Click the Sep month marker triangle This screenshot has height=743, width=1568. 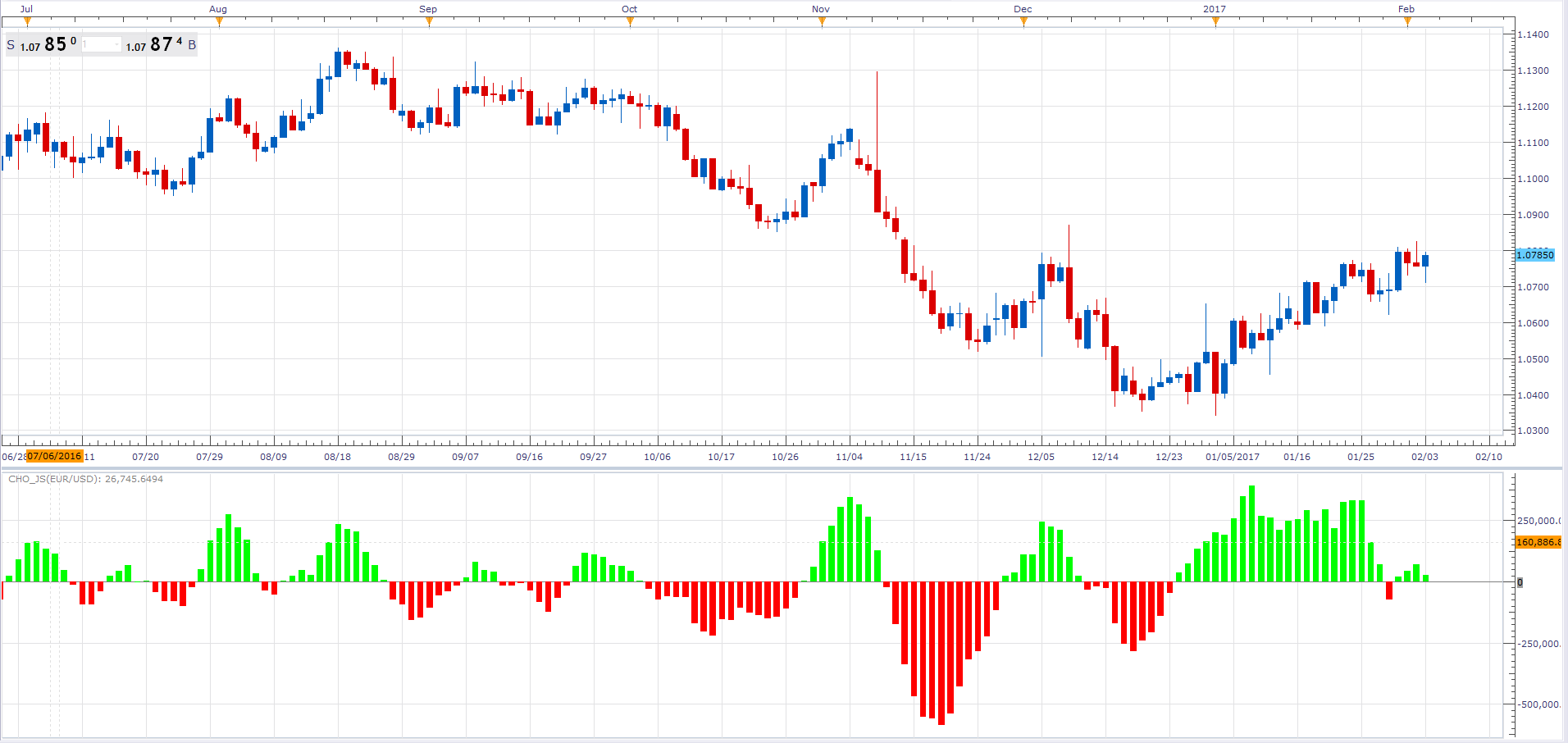tap(429, 22)
